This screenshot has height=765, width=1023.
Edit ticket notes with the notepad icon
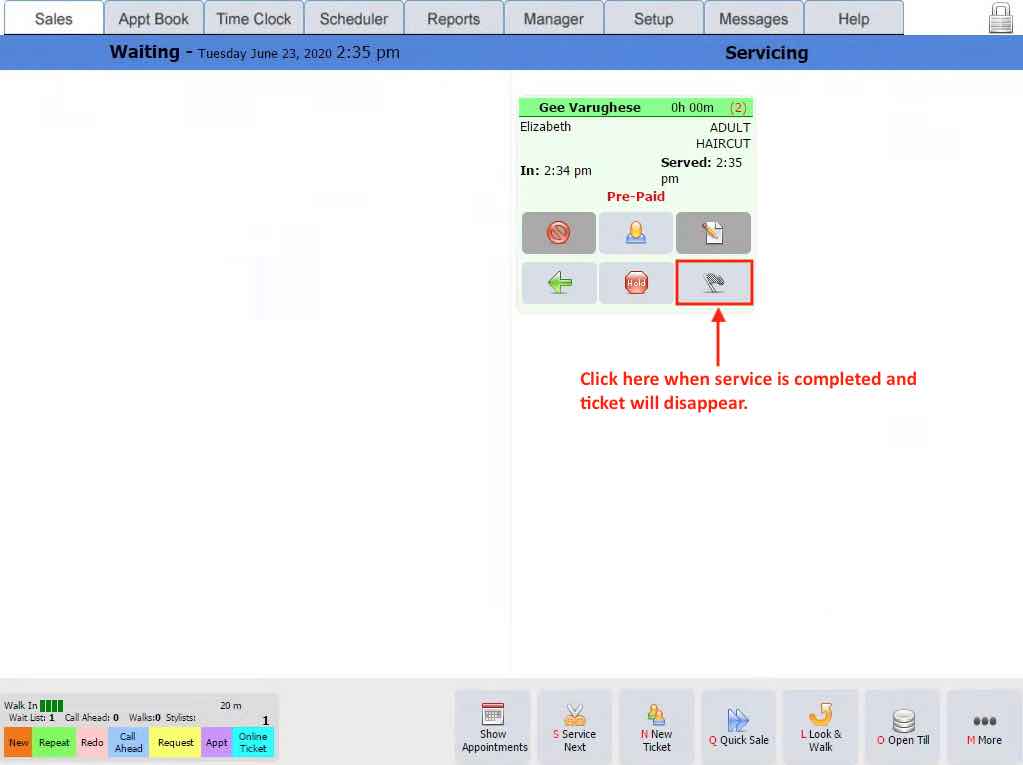coord(713,232)
